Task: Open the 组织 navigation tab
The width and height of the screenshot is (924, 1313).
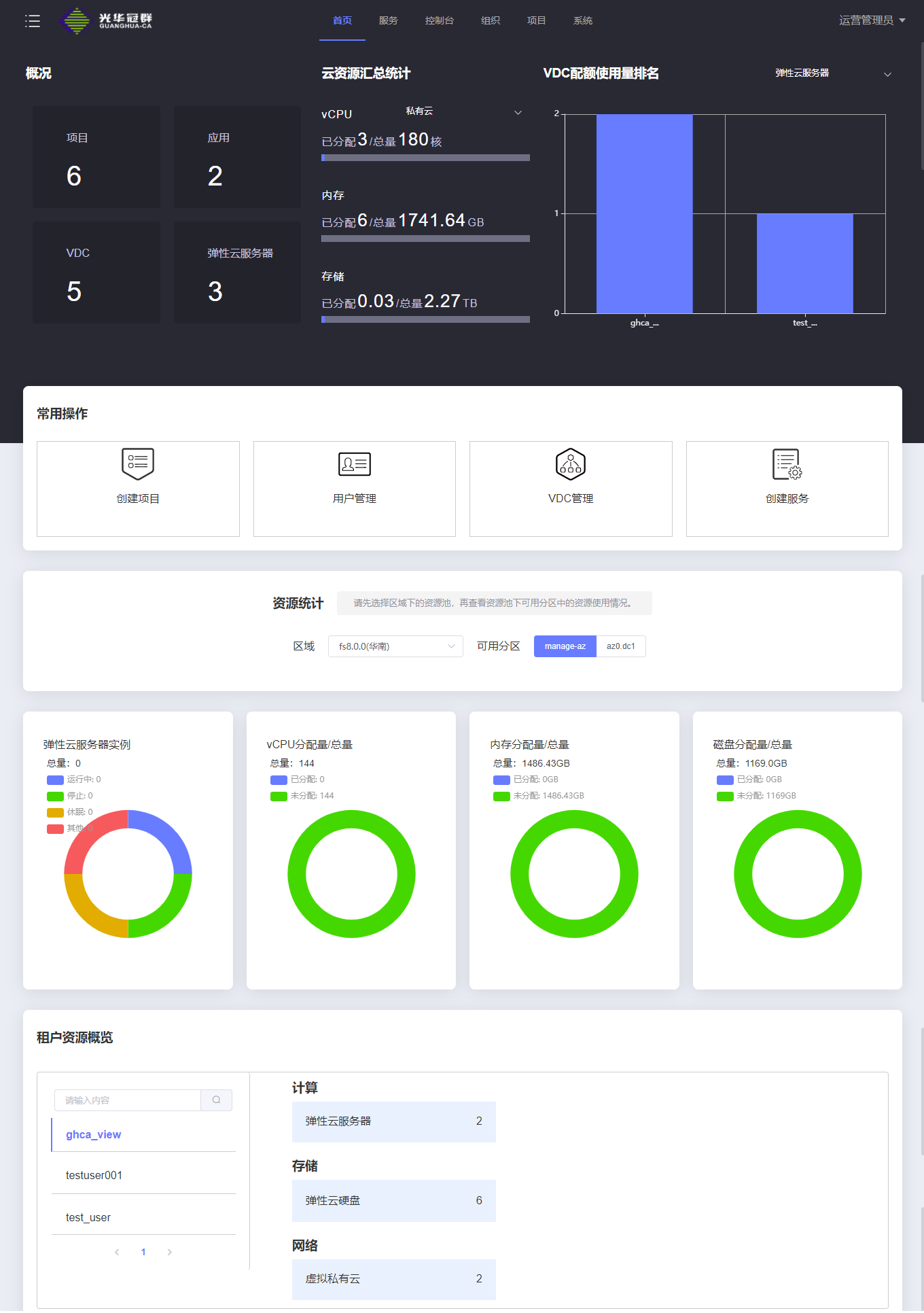Action: pyautogui.click(x=490, y=21)
